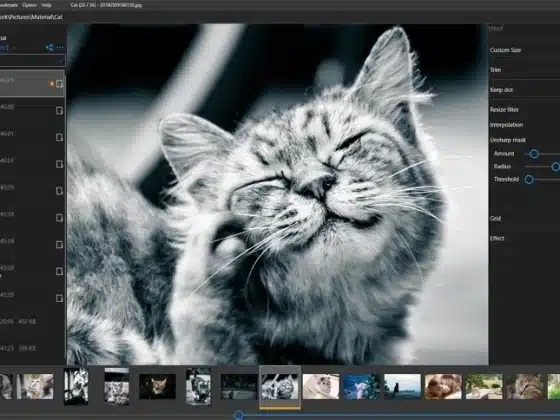The image size is (560, 420).
Task: Open the dark thumbnail with orange cat face
Action: 158,387
